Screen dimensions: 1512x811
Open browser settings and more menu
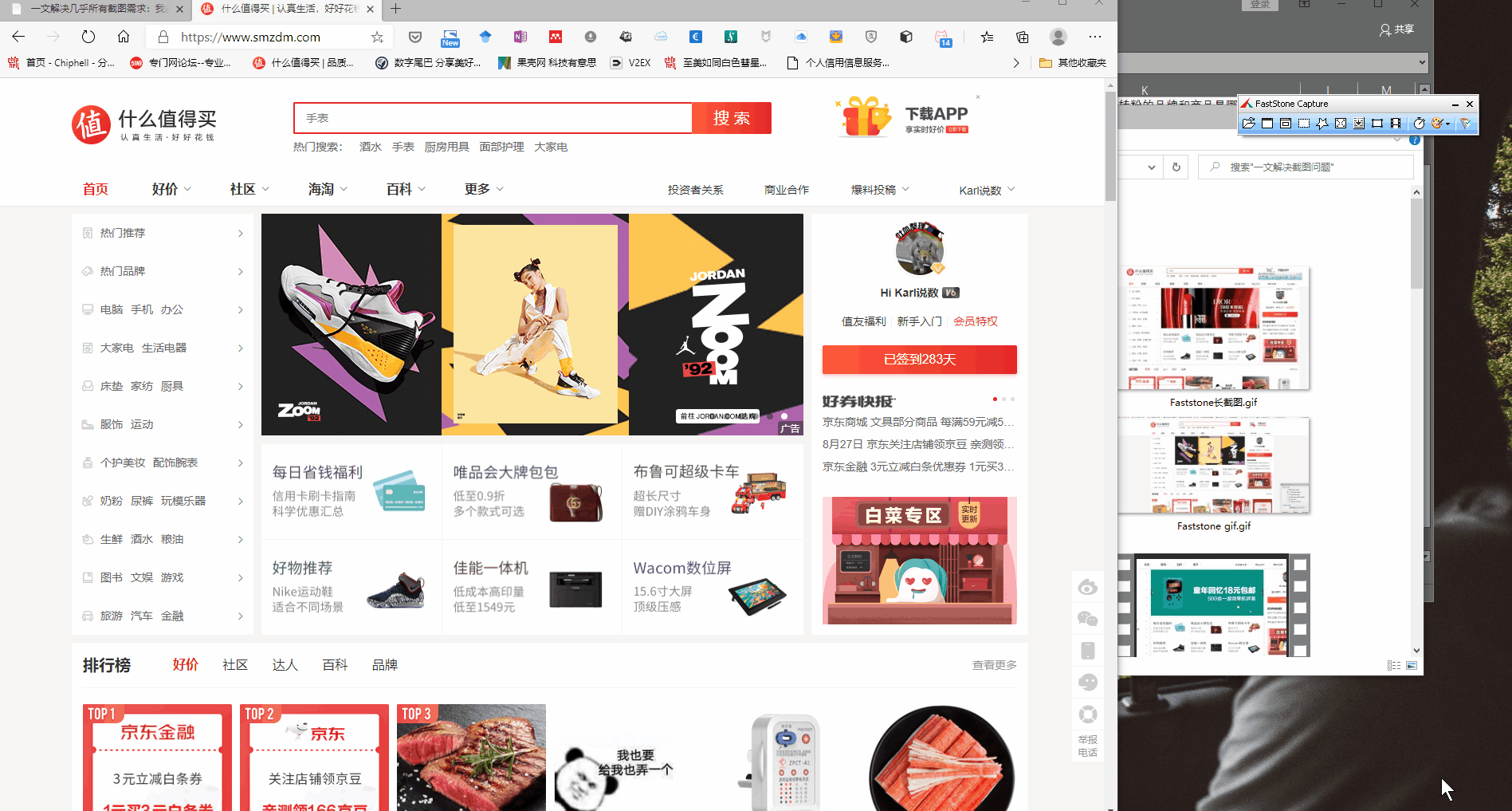[1095, 37]
